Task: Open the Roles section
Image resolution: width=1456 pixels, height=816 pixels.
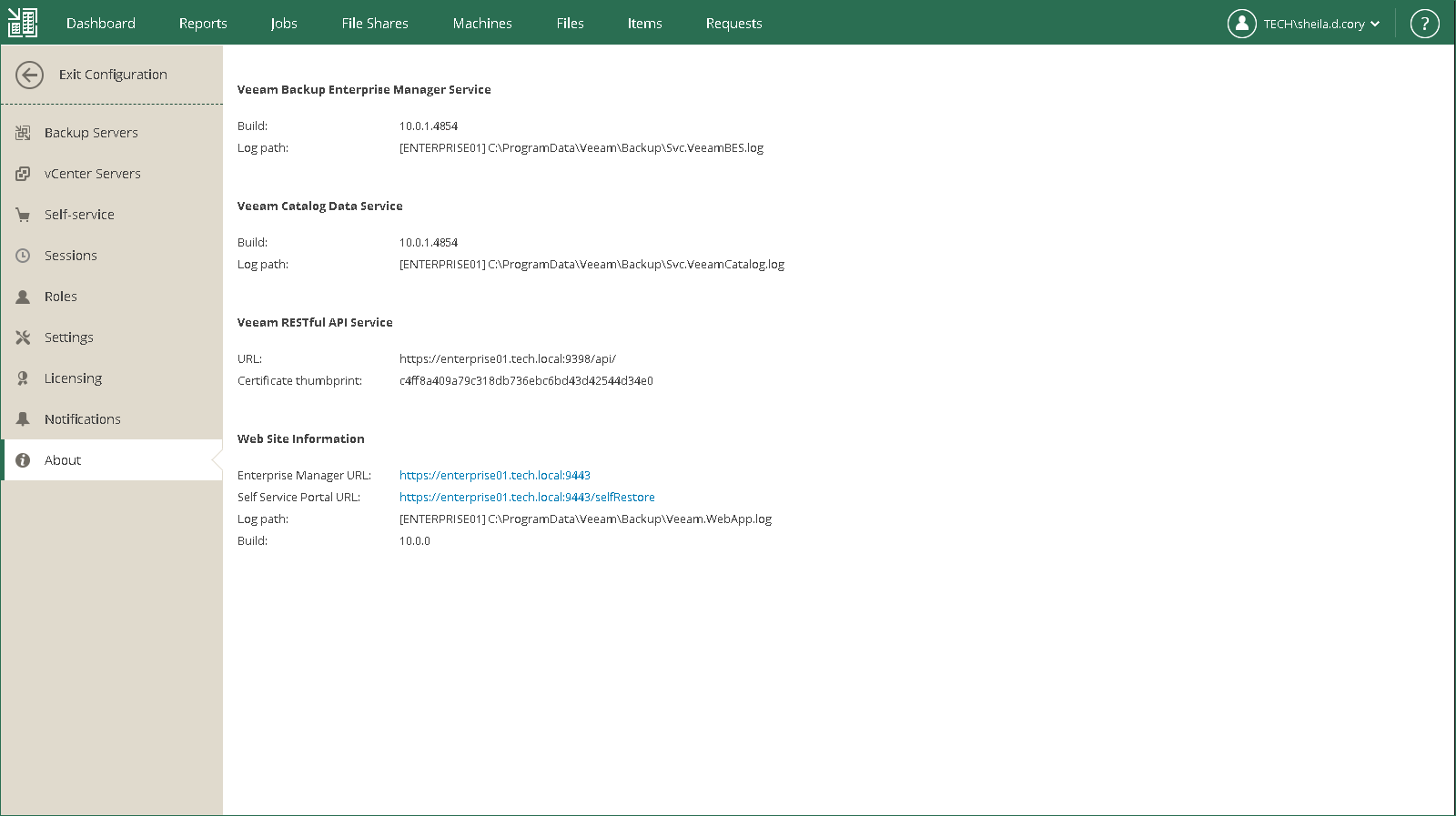Action: click(x=112, y=297)
